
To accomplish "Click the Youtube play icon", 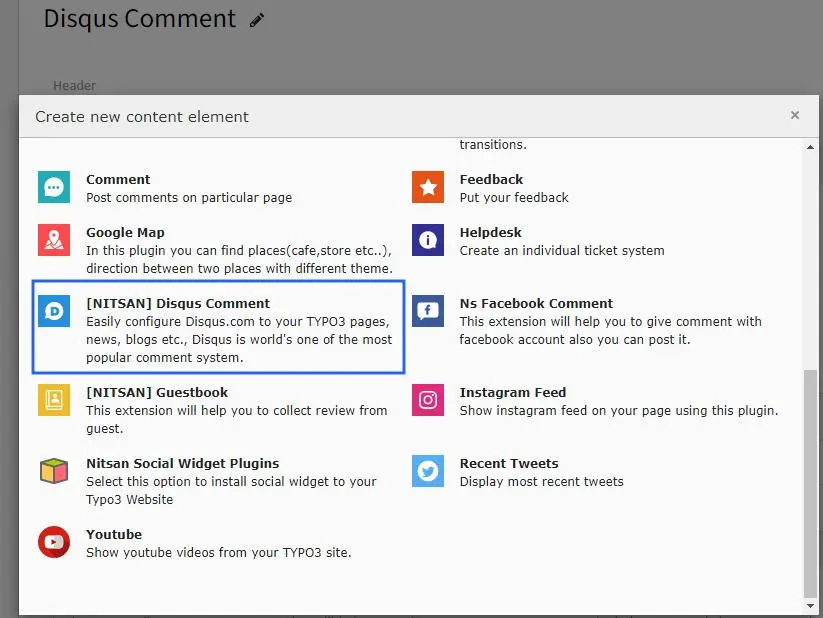I will tap(54, 542).
